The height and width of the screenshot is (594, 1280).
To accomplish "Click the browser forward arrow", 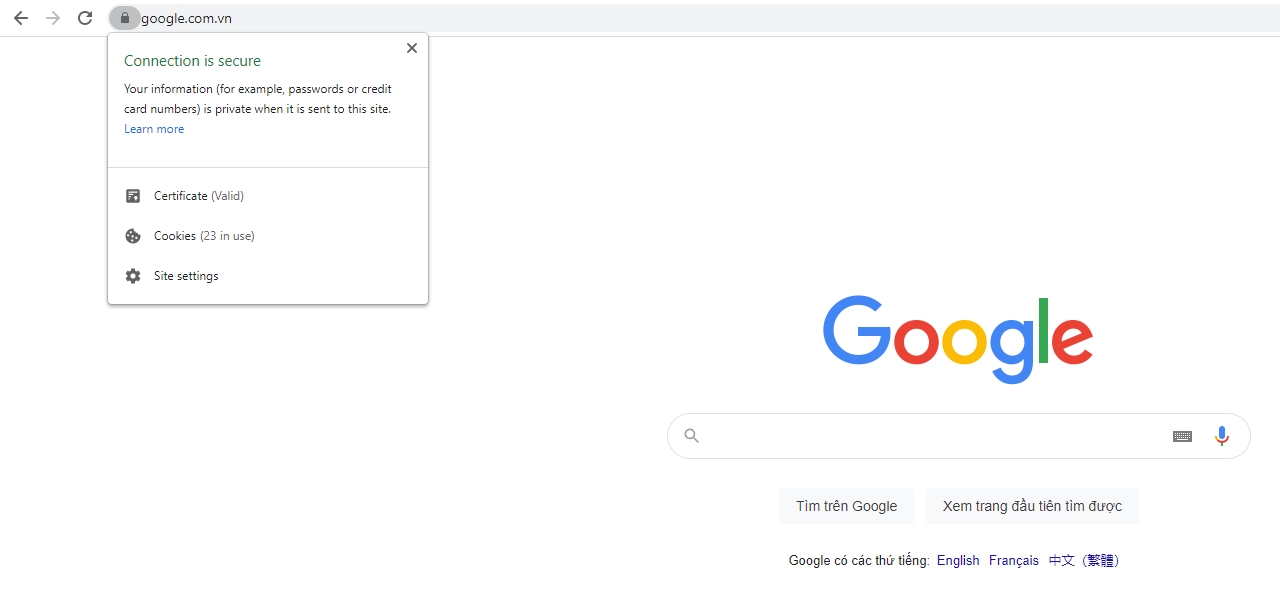I will (x=53, y=18).
